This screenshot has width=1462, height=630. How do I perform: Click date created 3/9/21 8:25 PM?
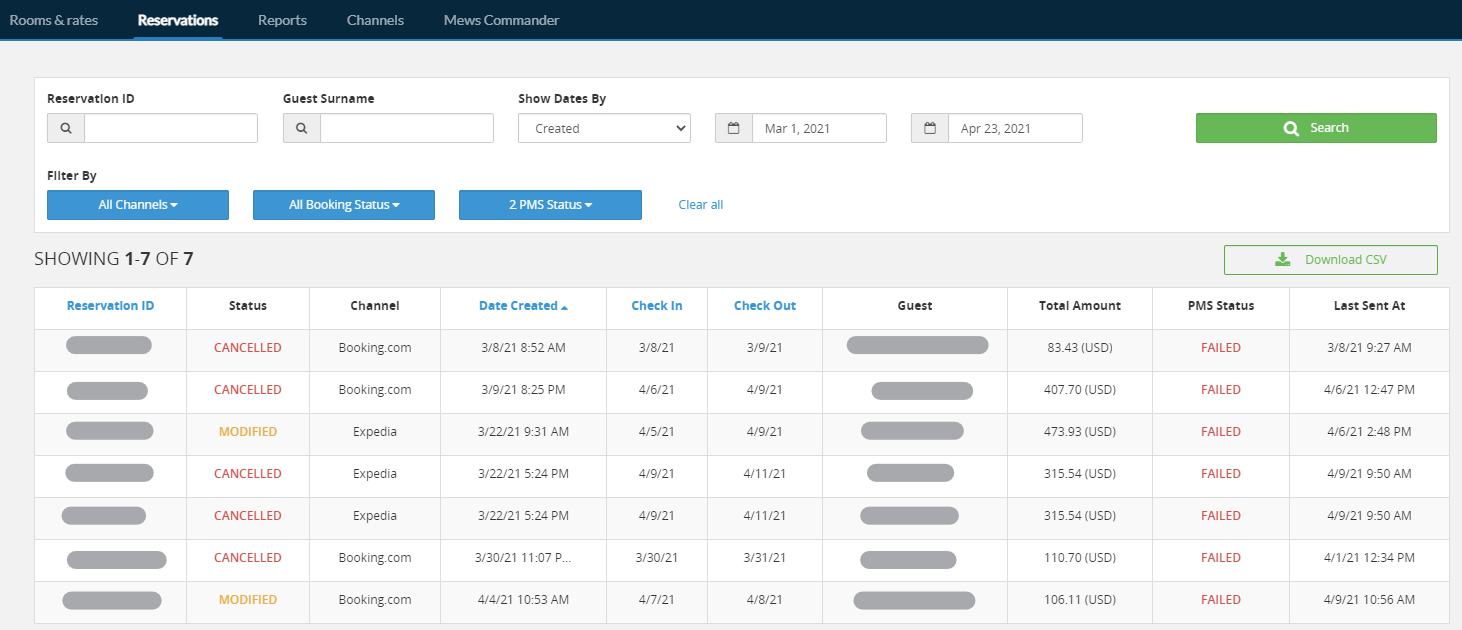pyautogui.click(x=524, y=390)
